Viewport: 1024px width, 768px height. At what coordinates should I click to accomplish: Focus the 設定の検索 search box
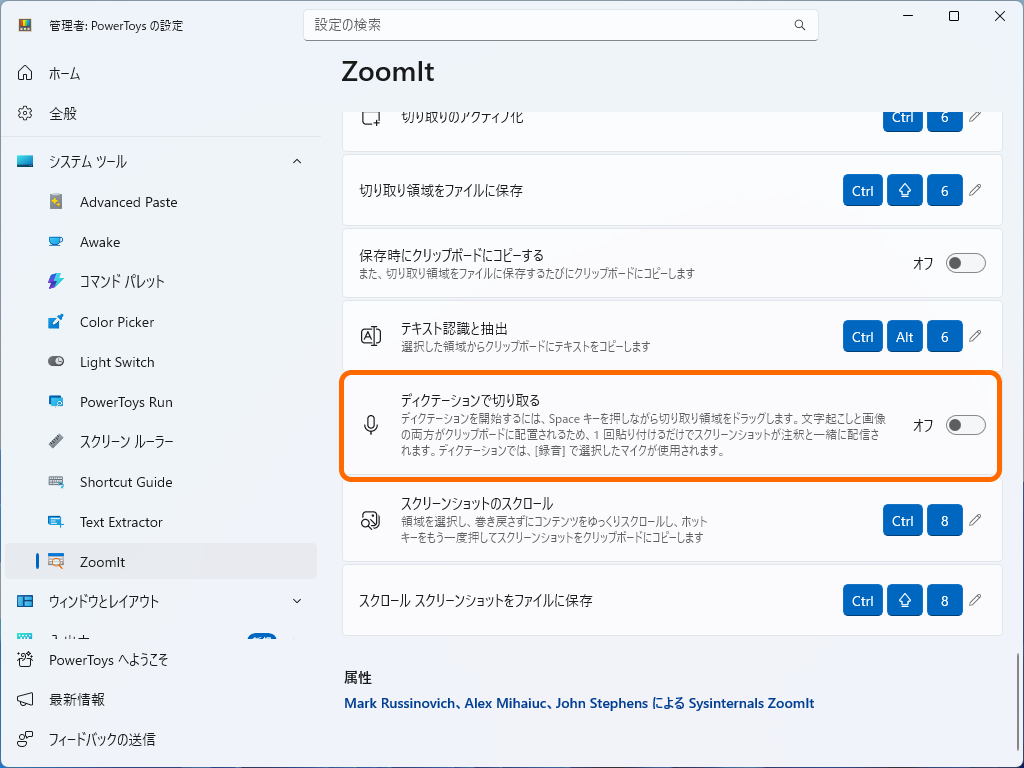tap(560, 25)
